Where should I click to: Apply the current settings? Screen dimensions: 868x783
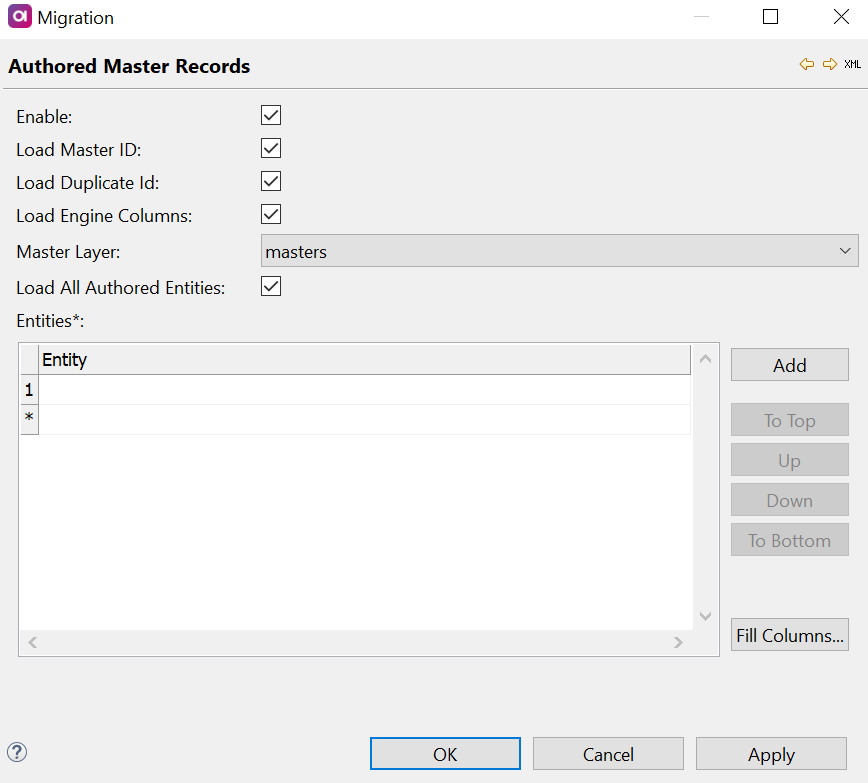pos(771,753)
